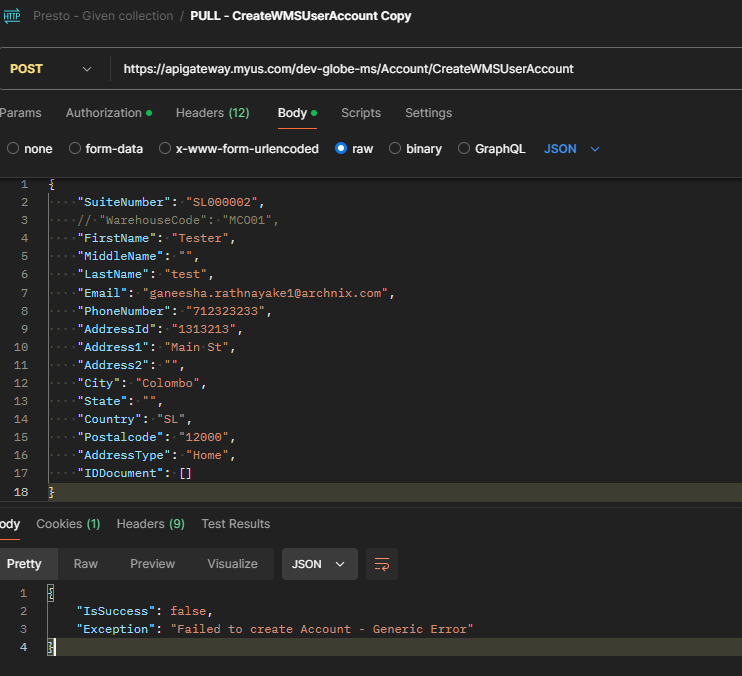Open the POST method dropdown
Image resolution: width=742 pixels, height=676 pixels.
pyautogui.click(x=50, y=69)
